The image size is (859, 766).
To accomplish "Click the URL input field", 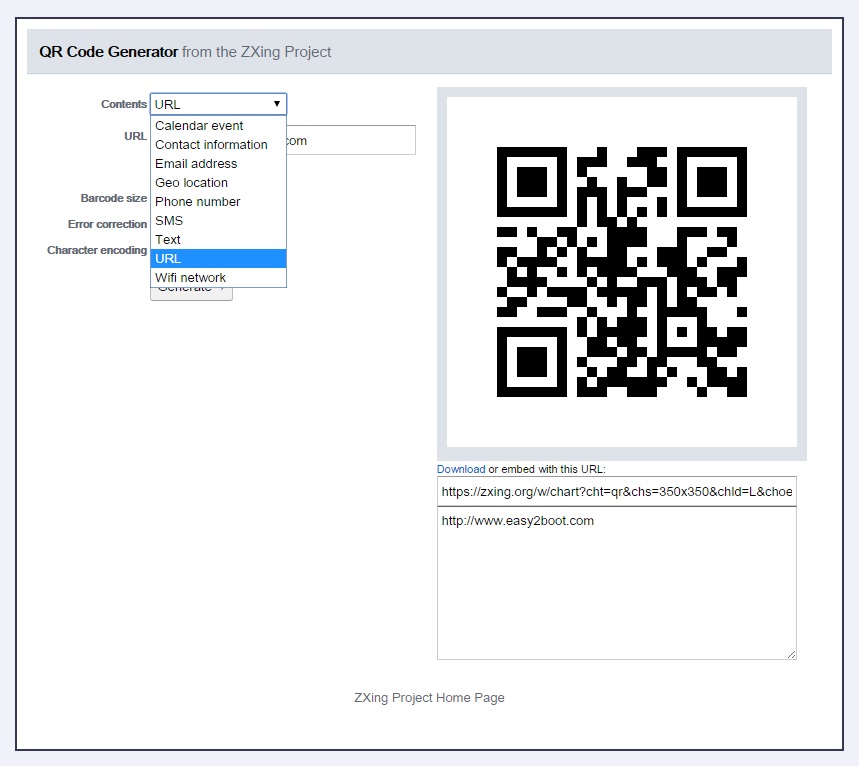I will click(350, 139).
